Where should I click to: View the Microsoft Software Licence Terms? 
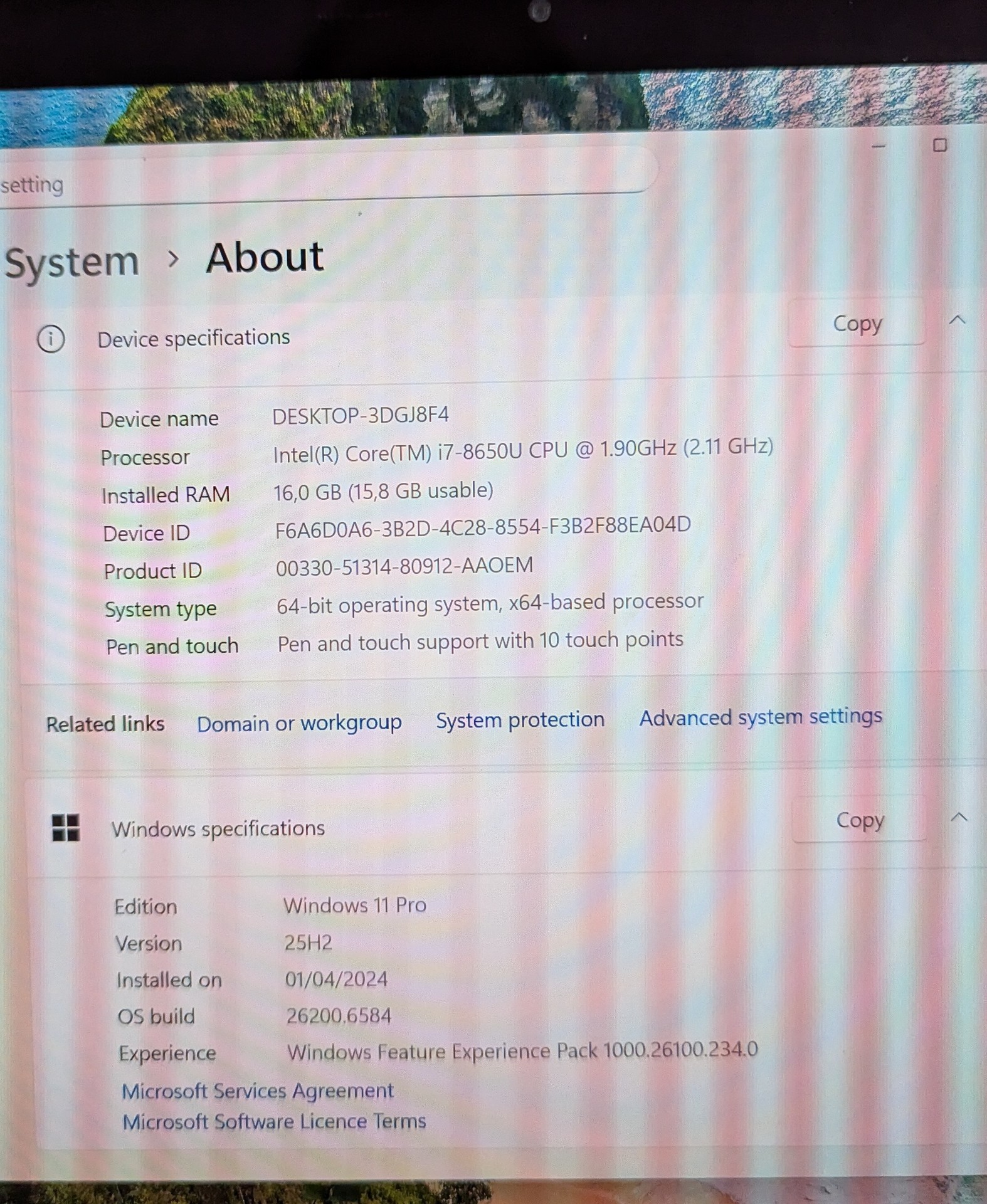274,1121
